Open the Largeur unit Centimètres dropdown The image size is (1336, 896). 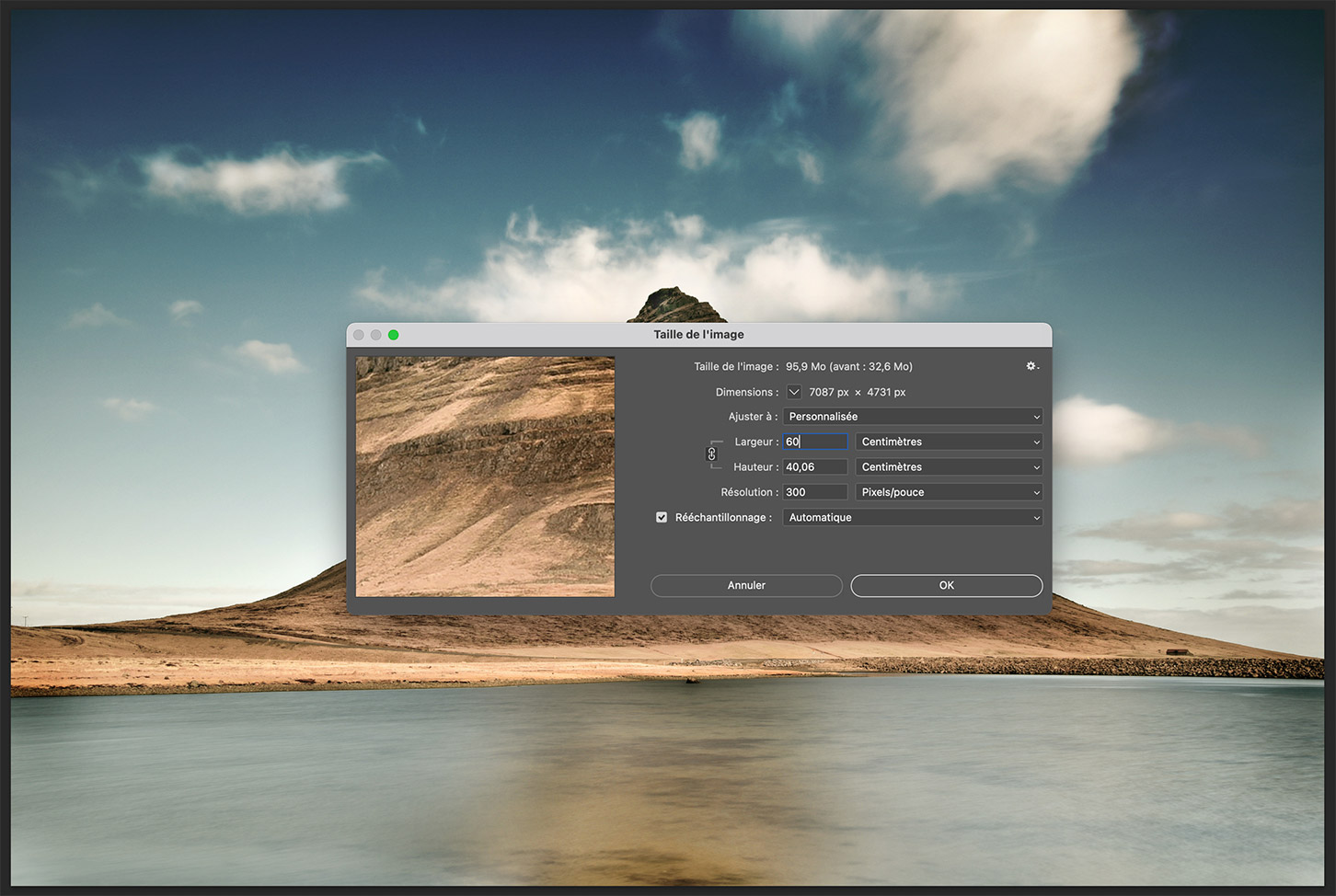point(949,442)
